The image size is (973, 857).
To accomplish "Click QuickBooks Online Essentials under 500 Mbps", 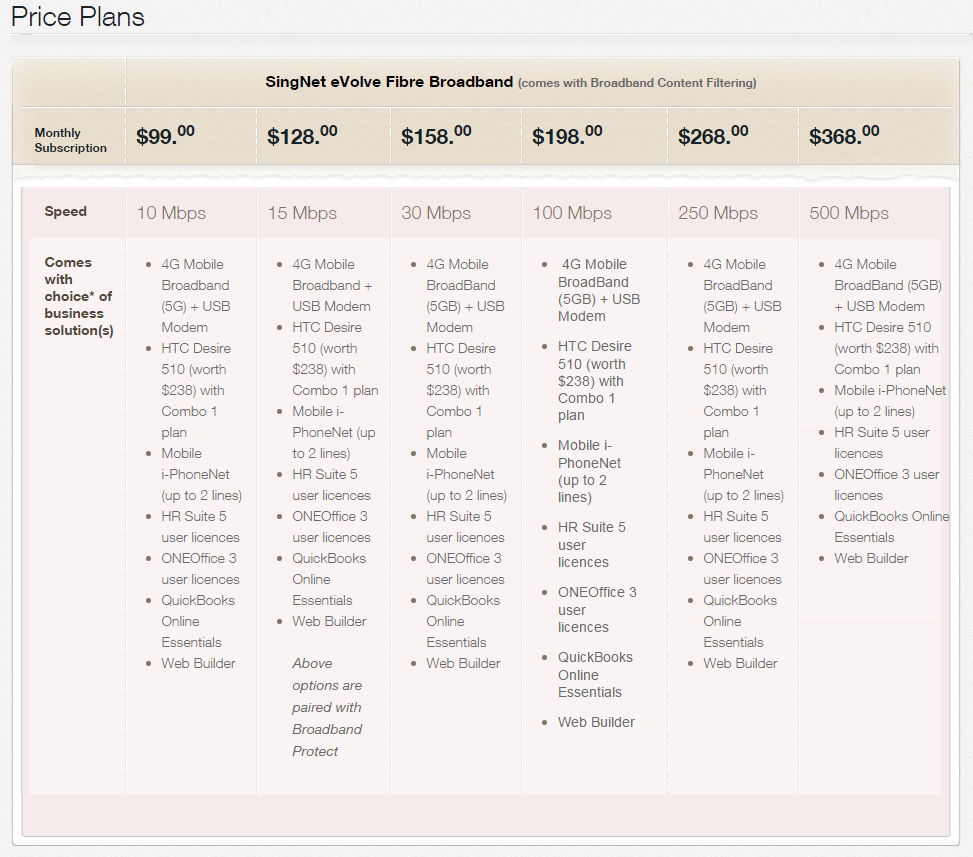I will click(891, 526).
